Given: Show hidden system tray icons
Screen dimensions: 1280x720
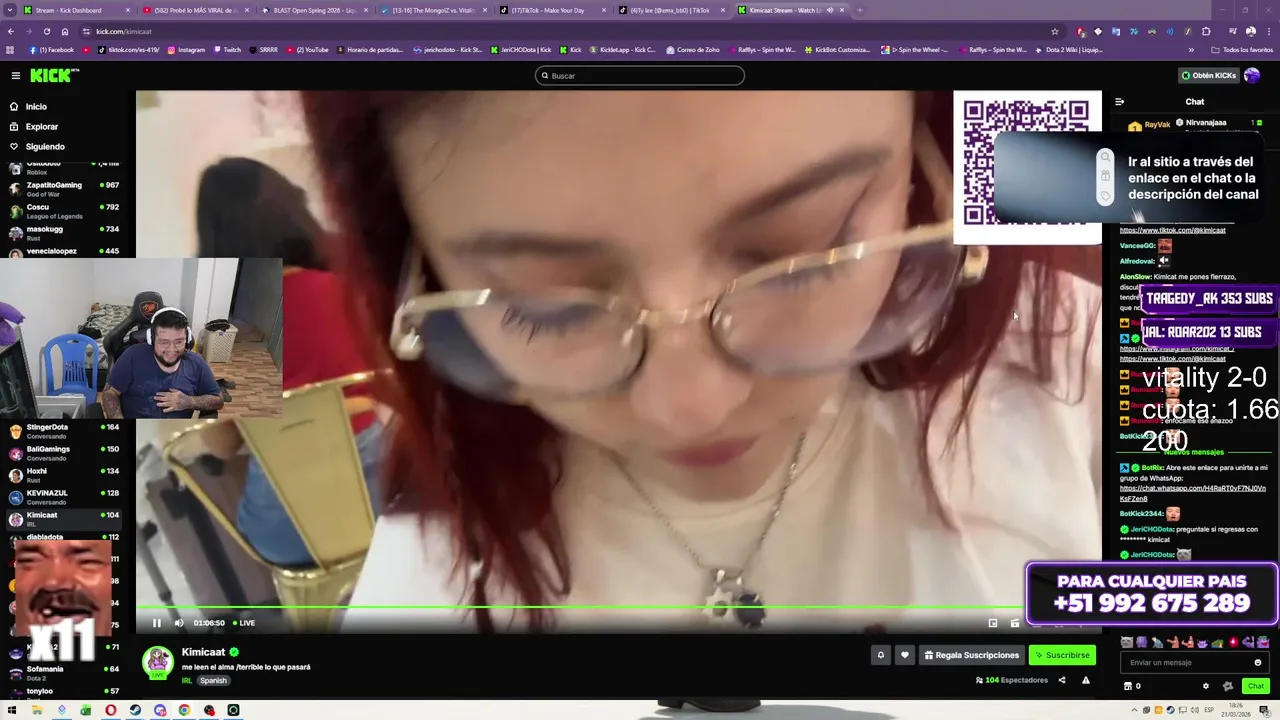Looking at the screenshot, I should pyautogui.click(x=1133, y=710).
